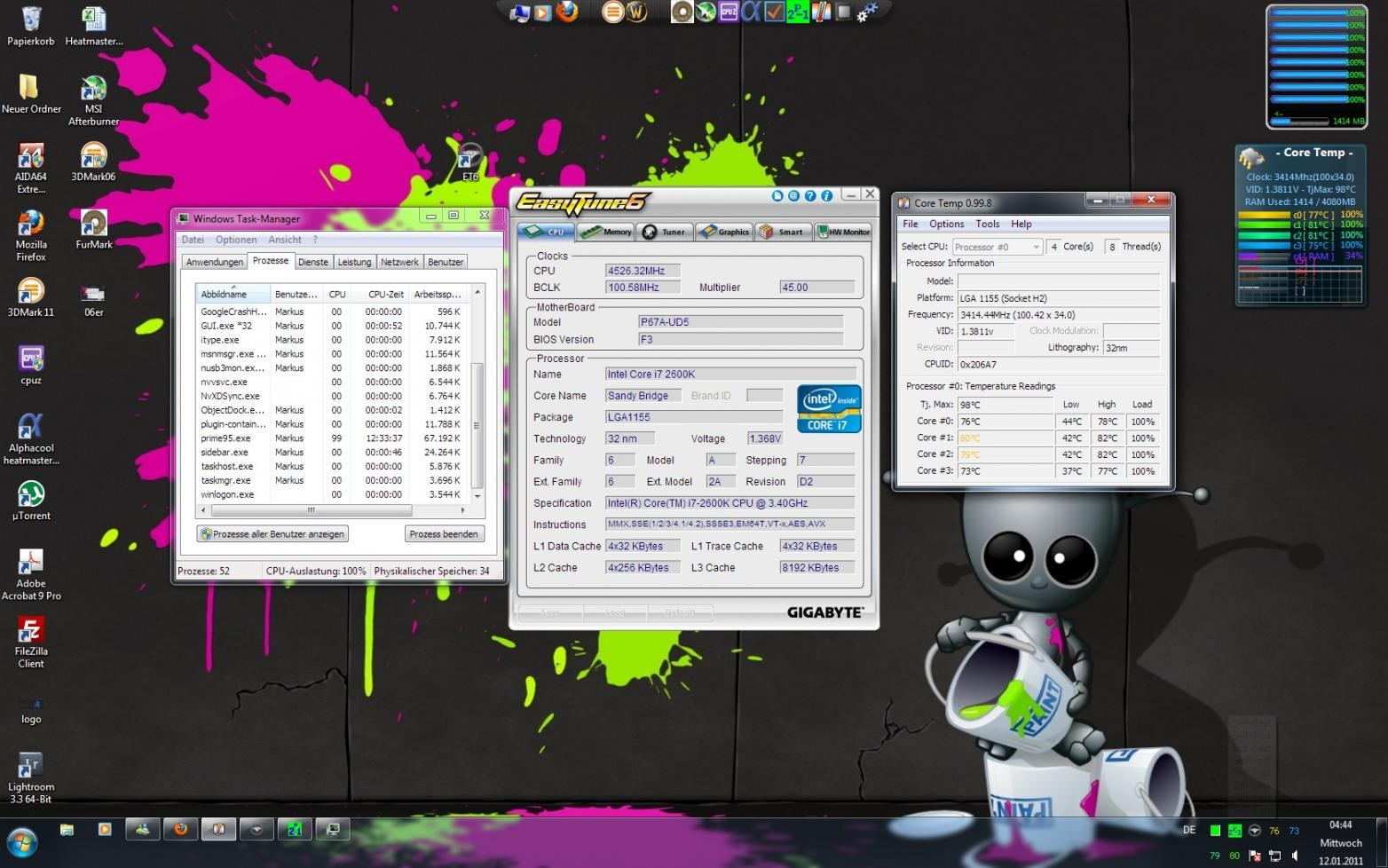
Task: Click Prozesse aller Benutzer anzeigen button
Action: point(272,533)
